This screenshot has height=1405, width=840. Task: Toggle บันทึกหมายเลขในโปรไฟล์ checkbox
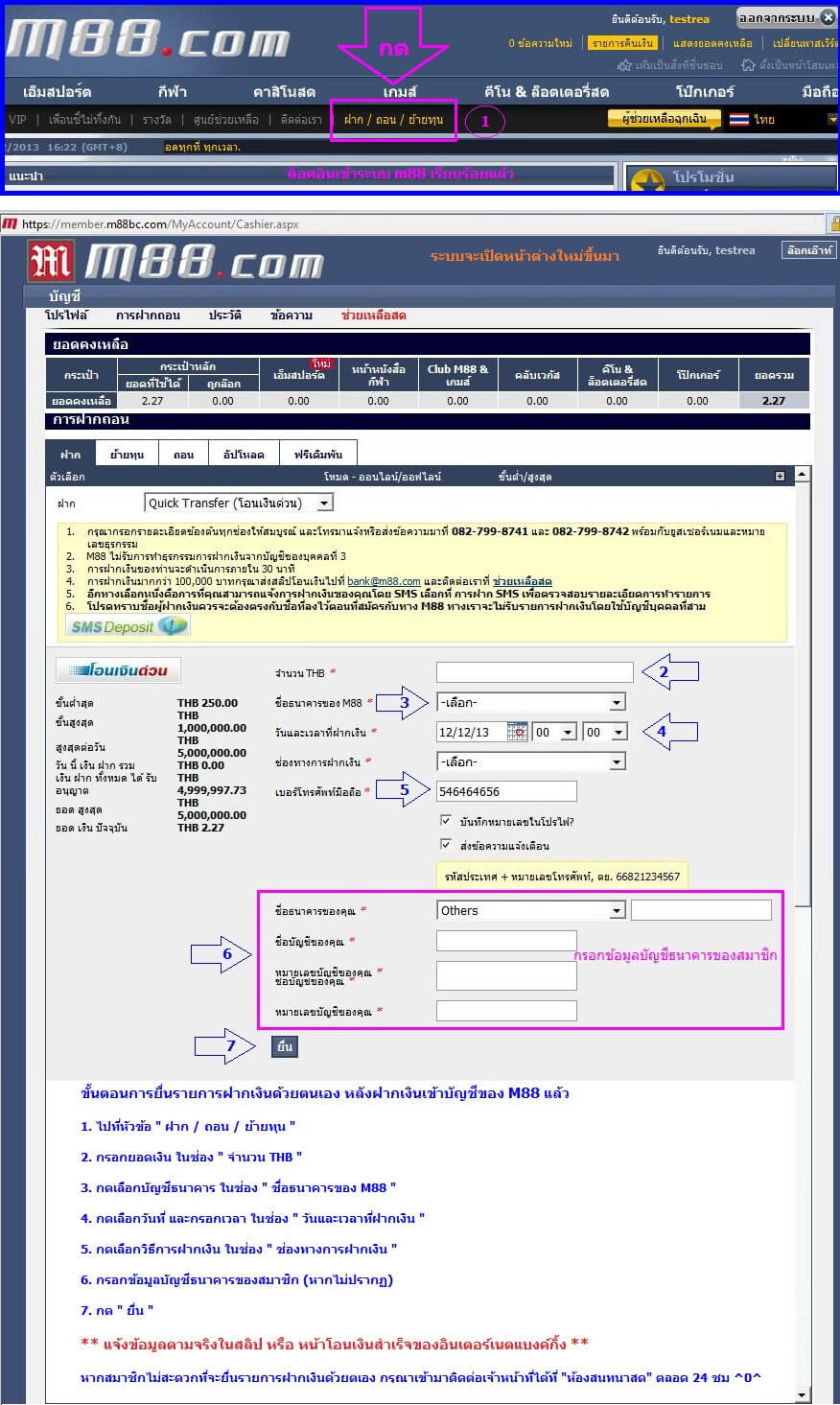point(445,821)
